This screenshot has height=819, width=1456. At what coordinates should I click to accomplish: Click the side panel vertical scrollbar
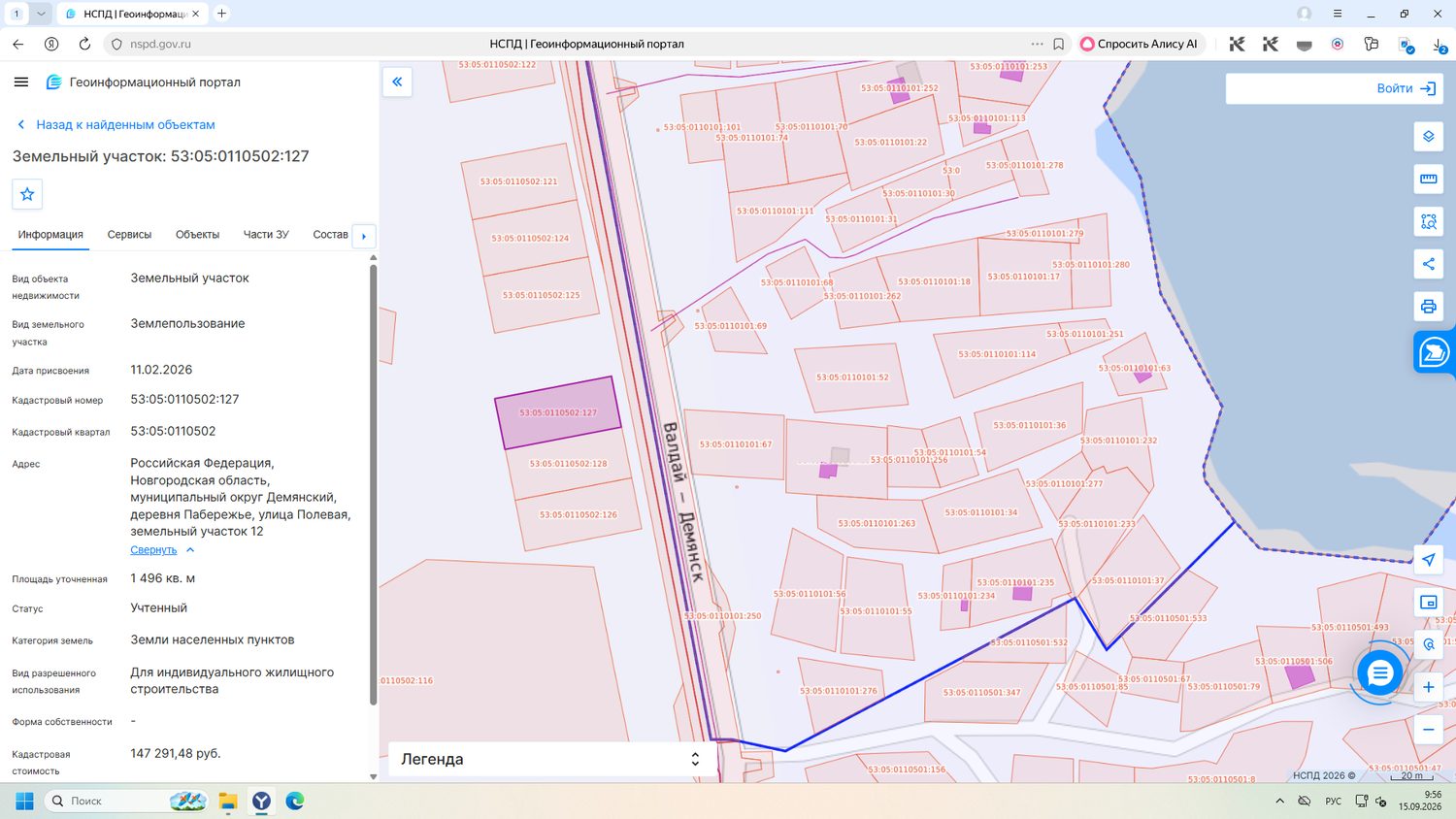pyautogui.click(x=373, y=485)
